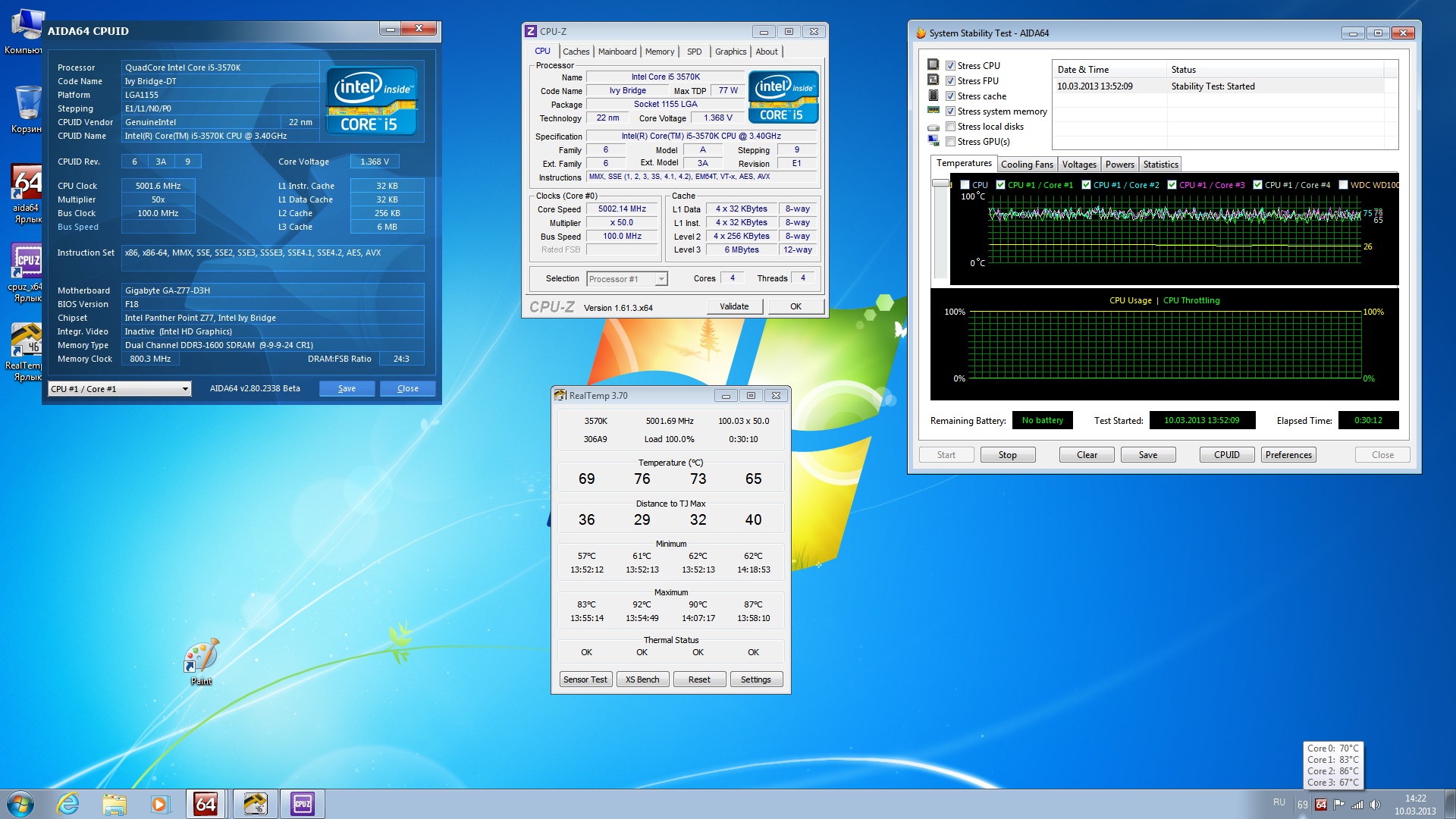Open Voltages tab in Stability Test
Screen dimensions: 1456x819
coord(1078,165)
